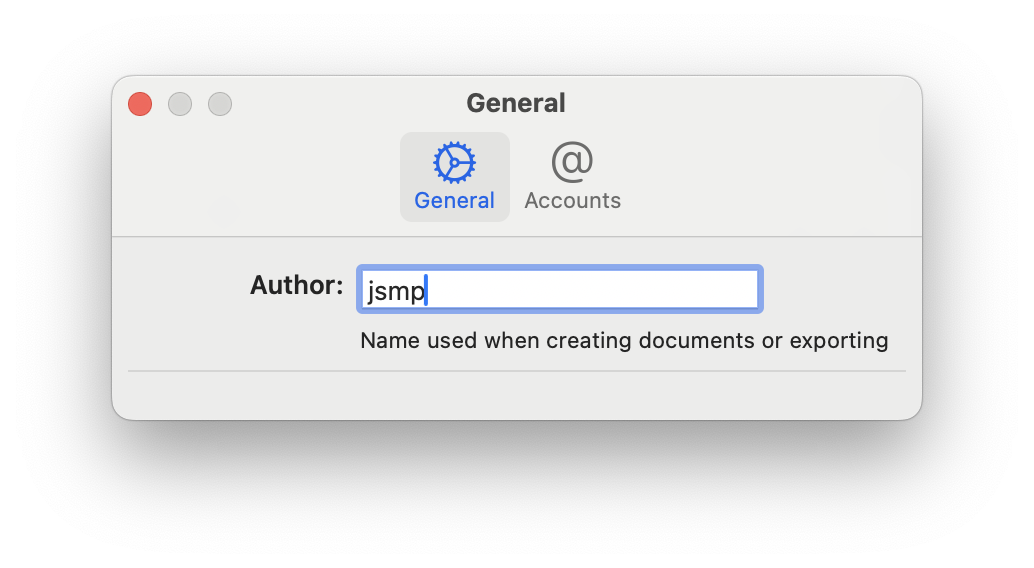Click the window title "General"
Screen dimensions: 1034x568
(x=516, y=103)
